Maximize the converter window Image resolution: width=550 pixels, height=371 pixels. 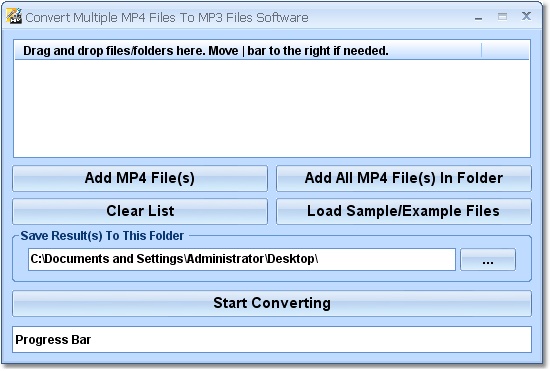pyautogui.click(x=502, y=16)
